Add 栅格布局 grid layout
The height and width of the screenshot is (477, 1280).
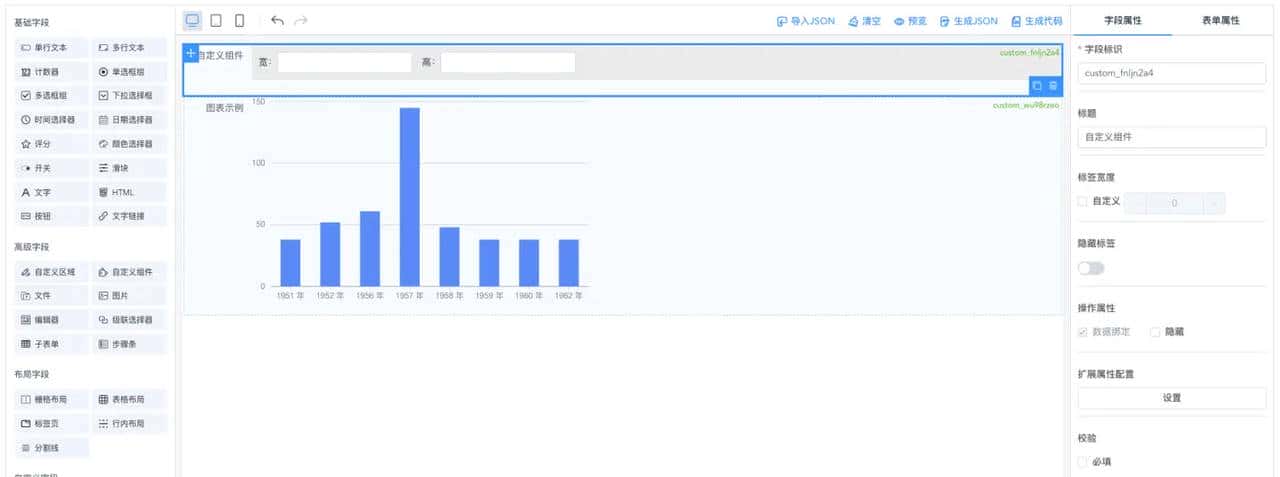coord(52,399)
